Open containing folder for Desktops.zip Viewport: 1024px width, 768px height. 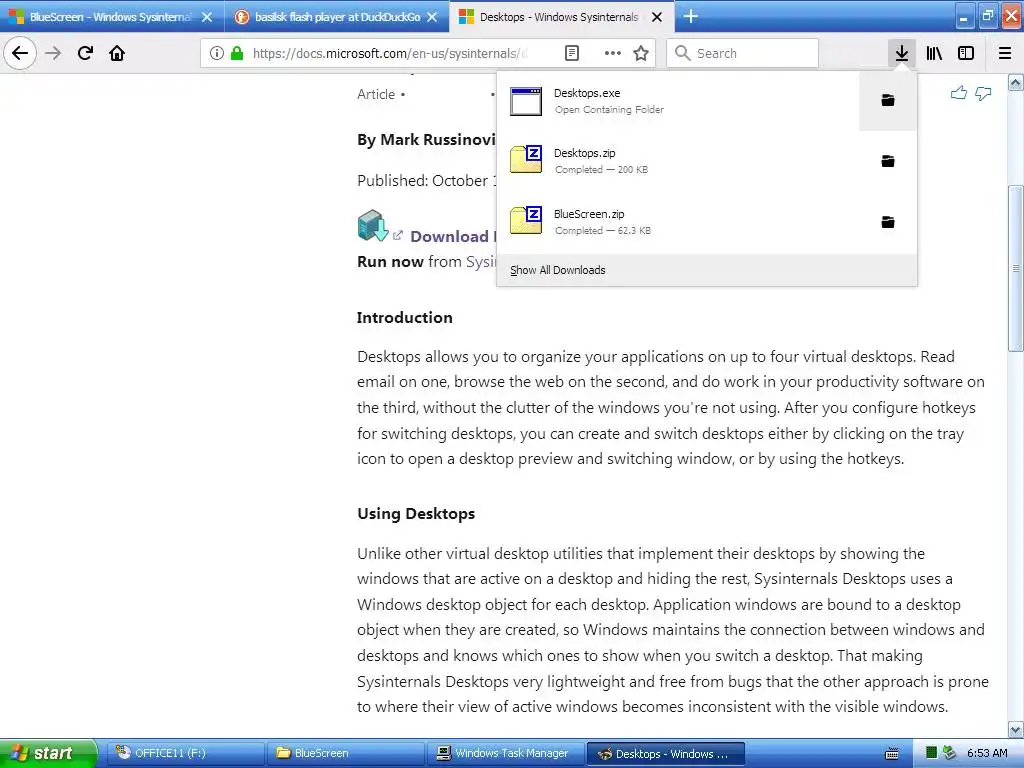(888, 161)
